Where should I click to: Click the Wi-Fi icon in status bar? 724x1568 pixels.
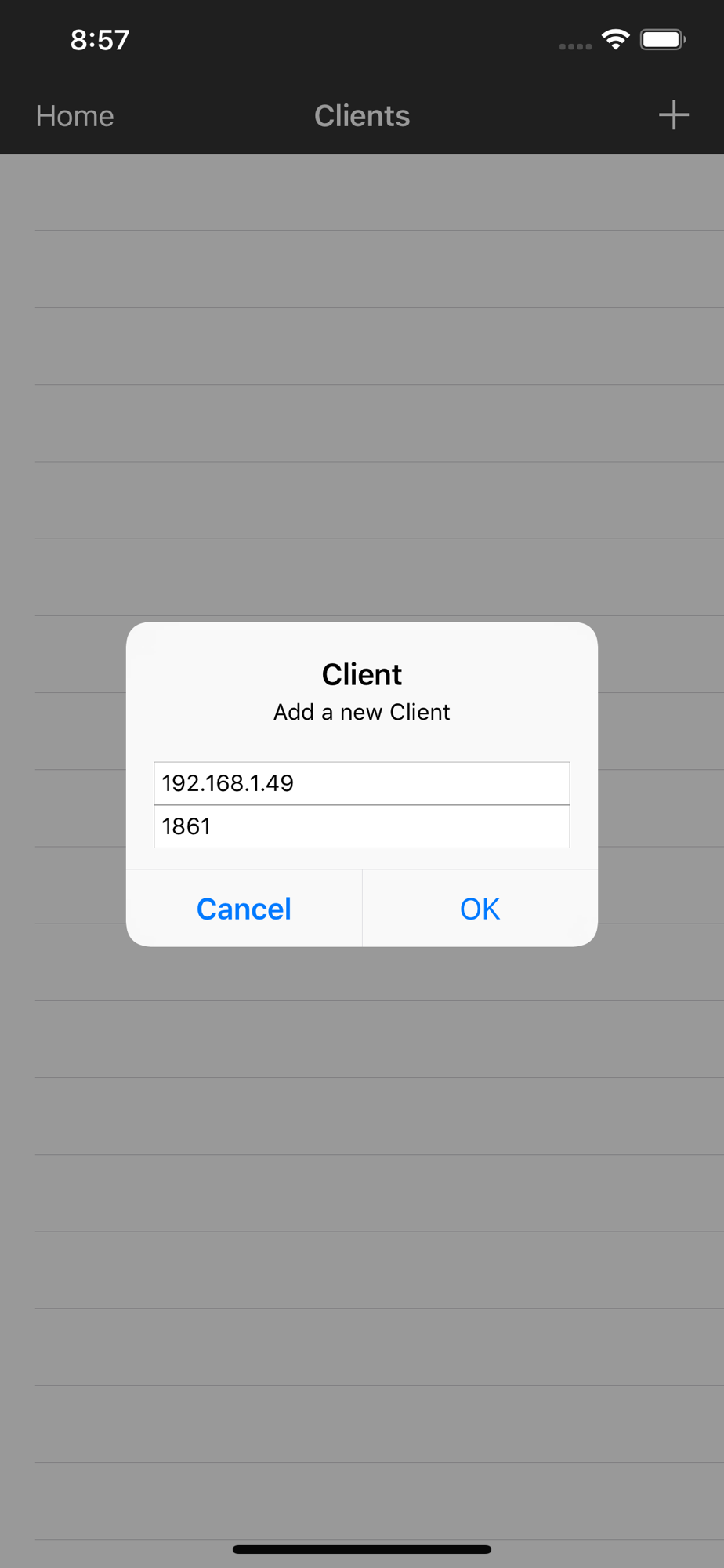click(616, 39)
